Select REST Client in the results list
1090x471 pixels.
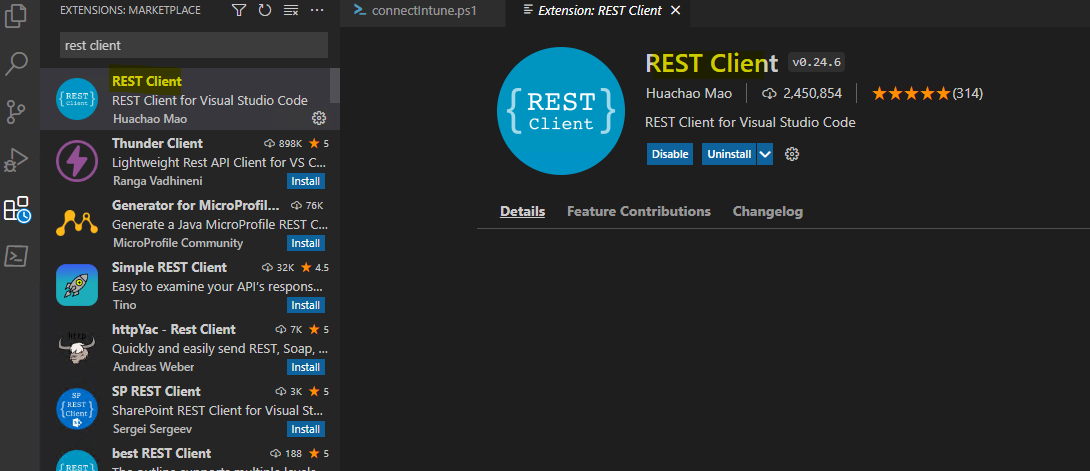point(190,99)
